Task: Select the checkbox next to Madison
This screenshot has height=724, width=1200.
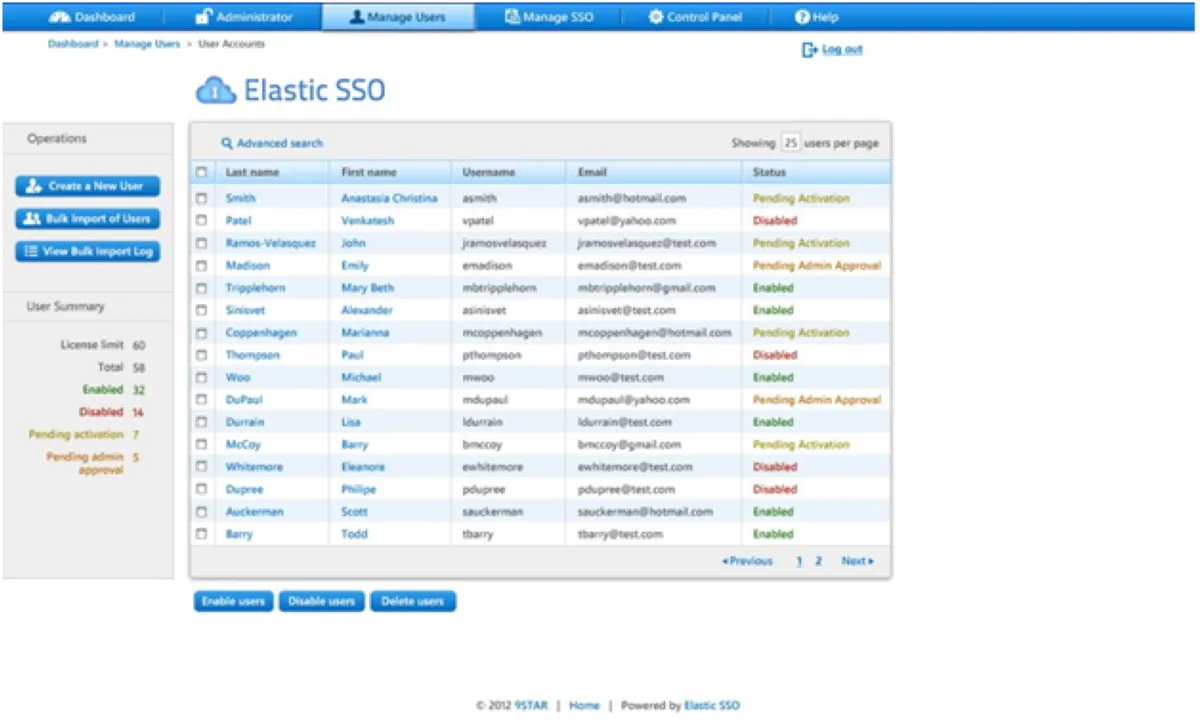Action: 201,266
